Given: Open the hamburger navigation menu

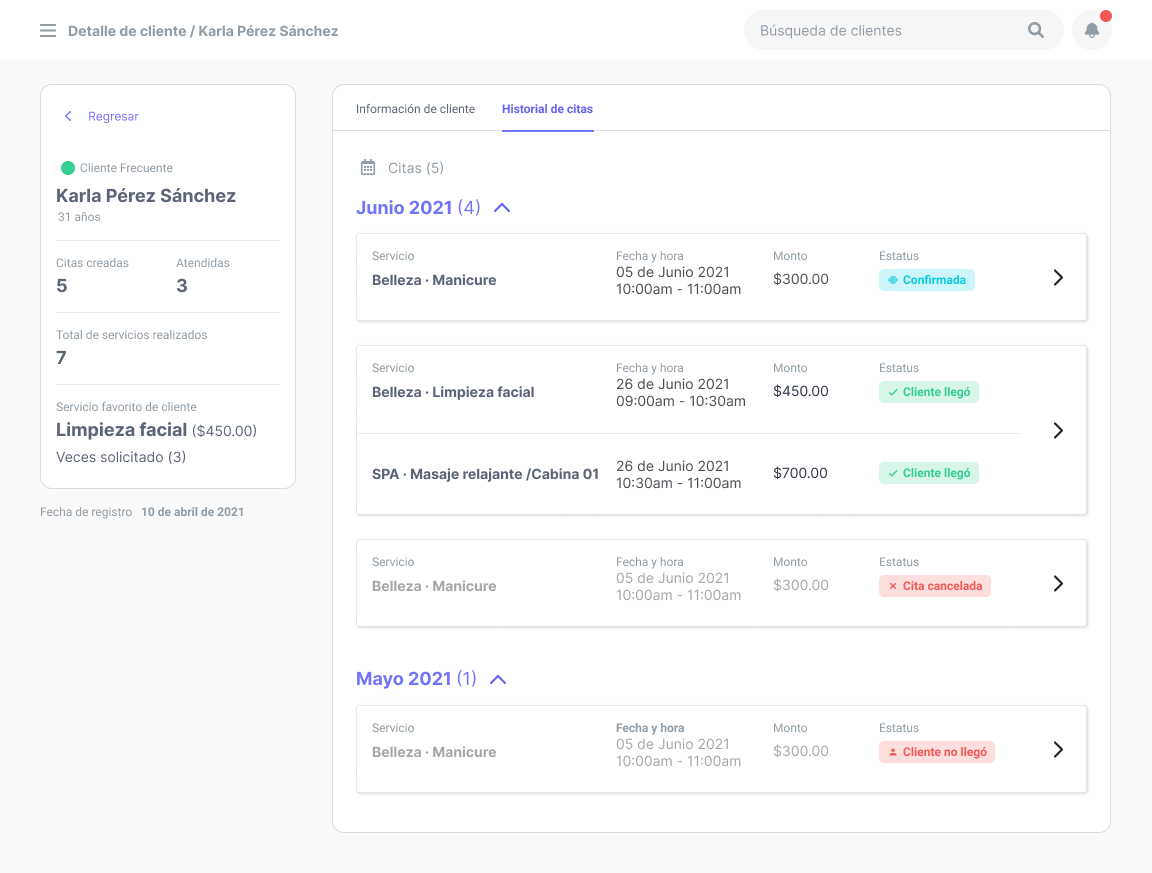Looking at the screenshot, I should click(47, 30).
